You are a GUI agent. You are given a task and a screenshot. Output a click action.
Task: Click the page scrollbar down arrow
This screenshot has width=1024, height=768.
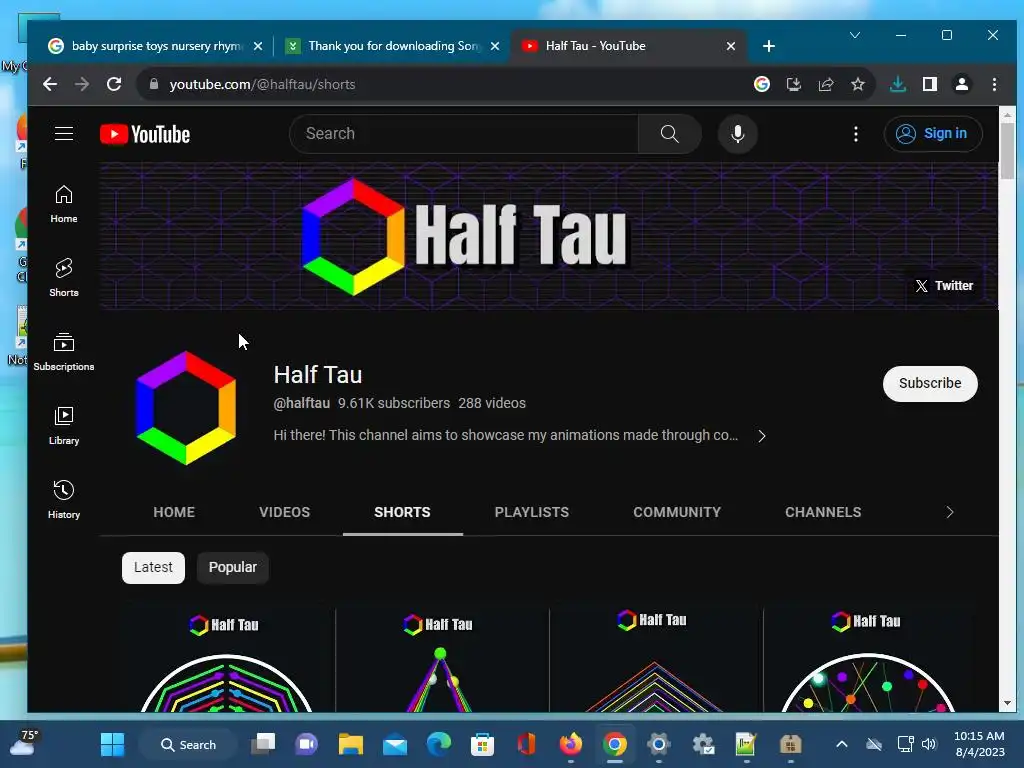[x=1007, y=704]
